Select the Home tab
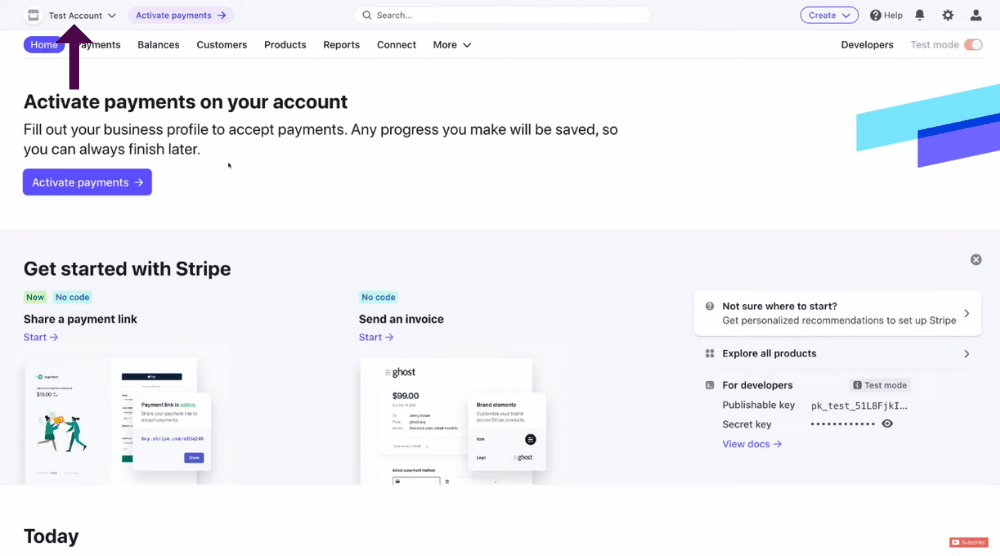Screen dimensions: 1000x556 (44, 45)
